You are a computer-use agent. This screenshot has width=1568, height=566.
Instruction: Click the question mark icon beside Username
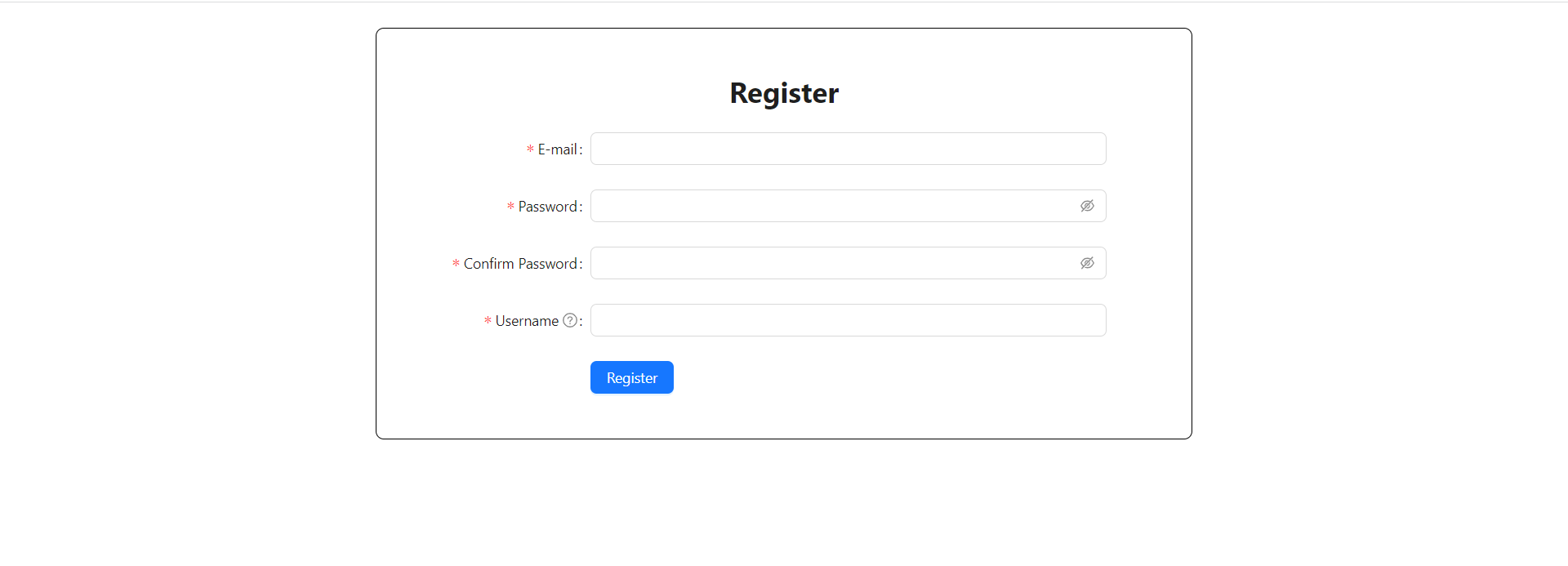tap(570, 320)
